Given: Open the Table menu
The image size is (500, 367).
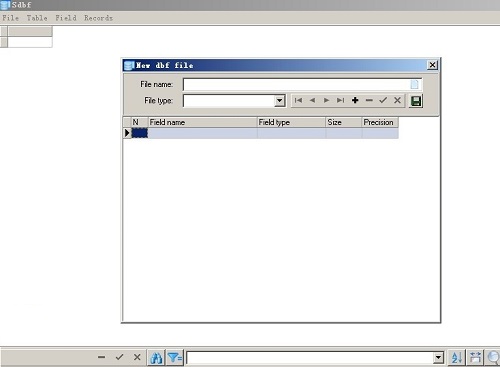Looking at the screenshot, I should 37,18.
